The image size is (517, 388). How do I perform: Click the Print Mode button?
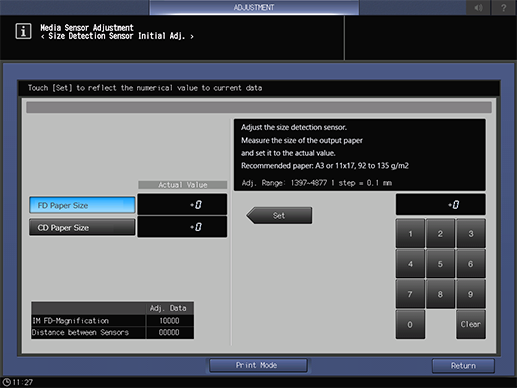click(258, 365)
